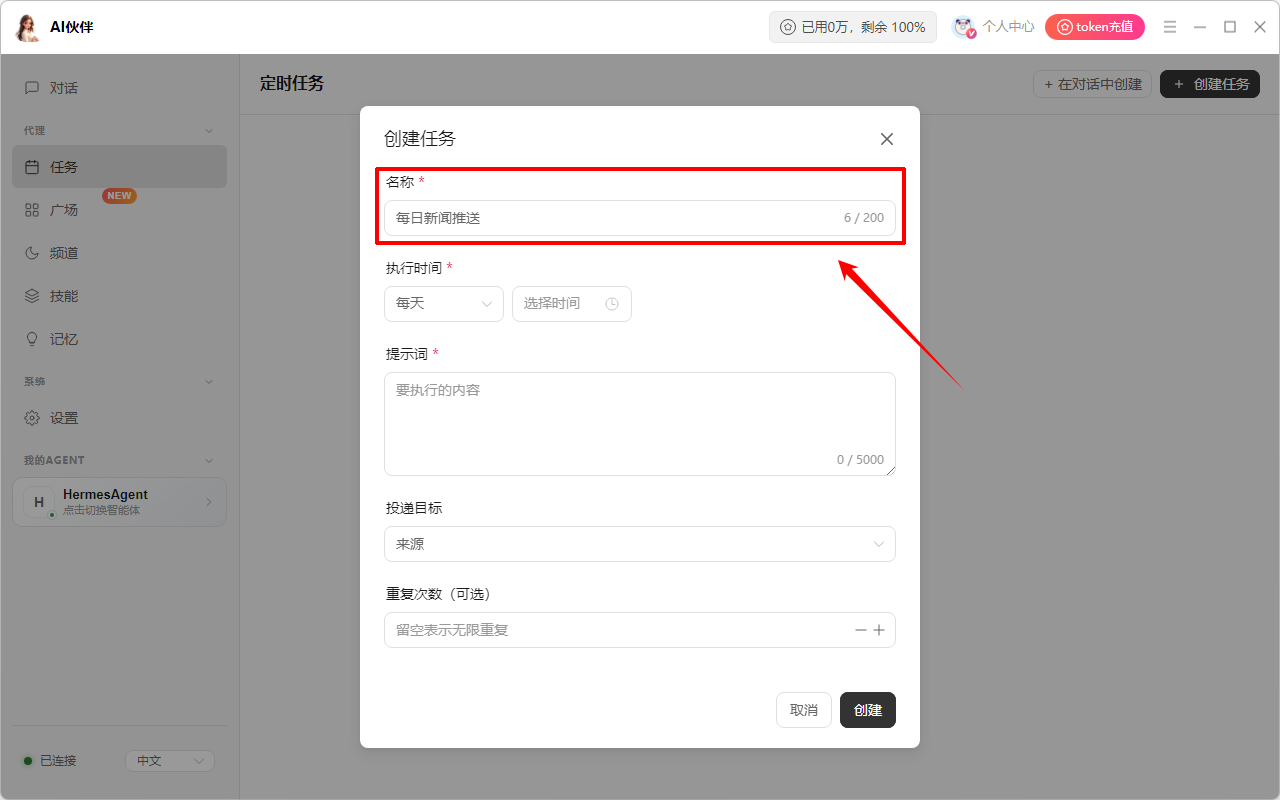Click the avatar icon beside 个人中心
1280x800 pixels.
click(x=964, y=27)
